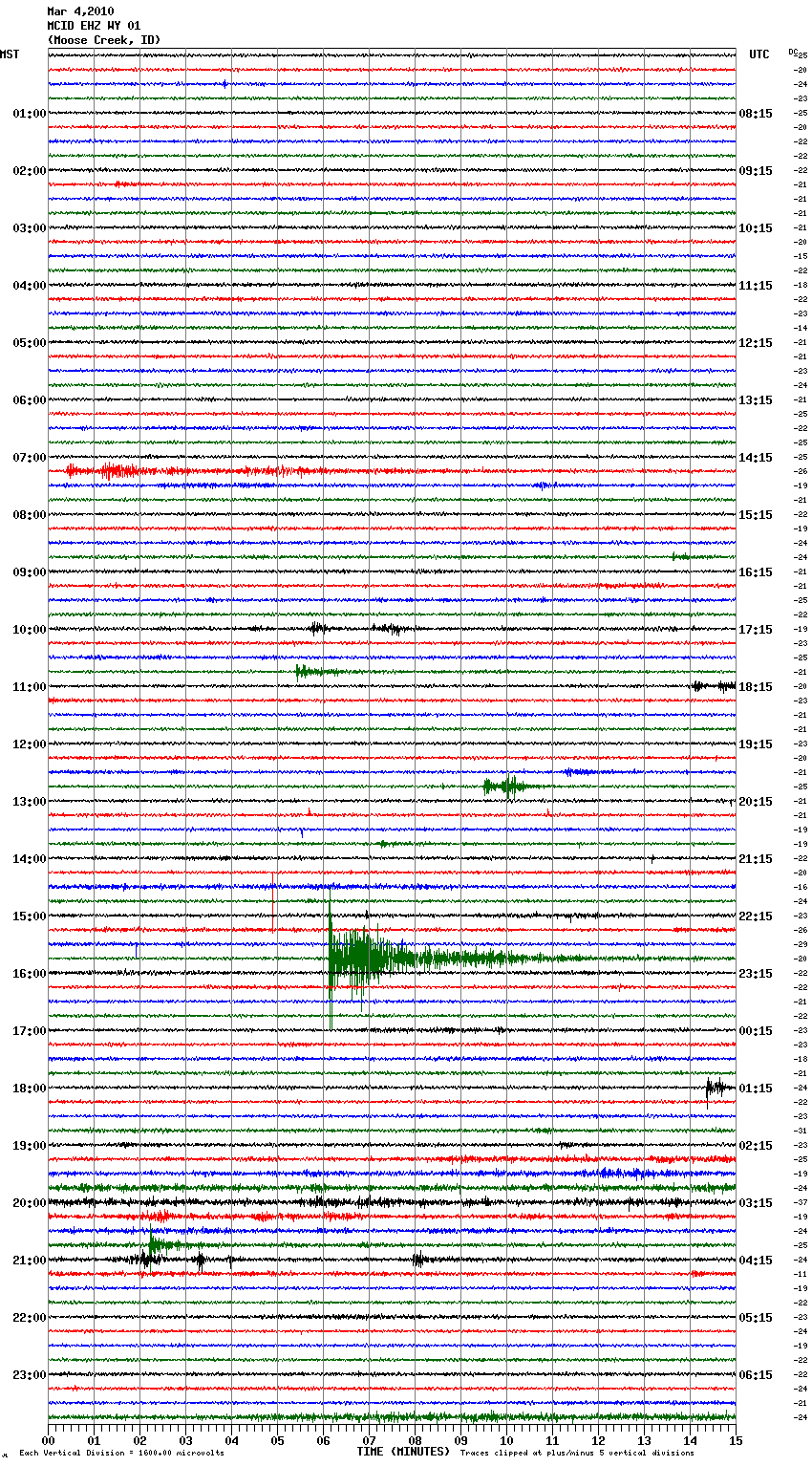Click the 10 minute axis tick label
This screenshot has width=812, height=1466.
tap(506, 1439)
